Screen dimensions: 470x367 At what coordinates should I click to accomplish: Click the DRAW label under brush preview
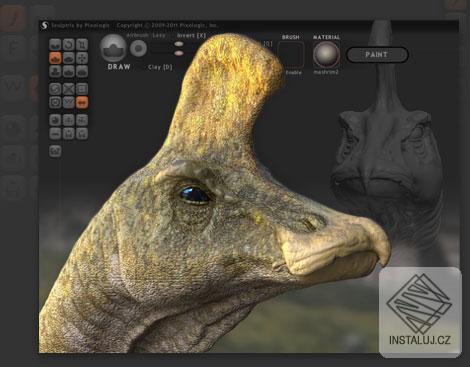tap(119, 67)
